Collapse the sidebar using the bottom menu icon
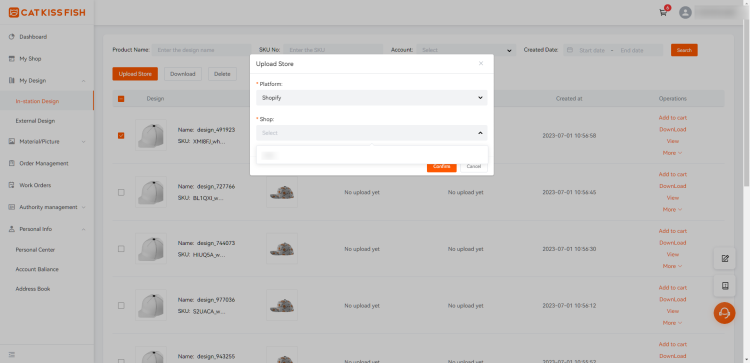Image resolution: width=750 pixels, height=363 pixels. [11, 355]
